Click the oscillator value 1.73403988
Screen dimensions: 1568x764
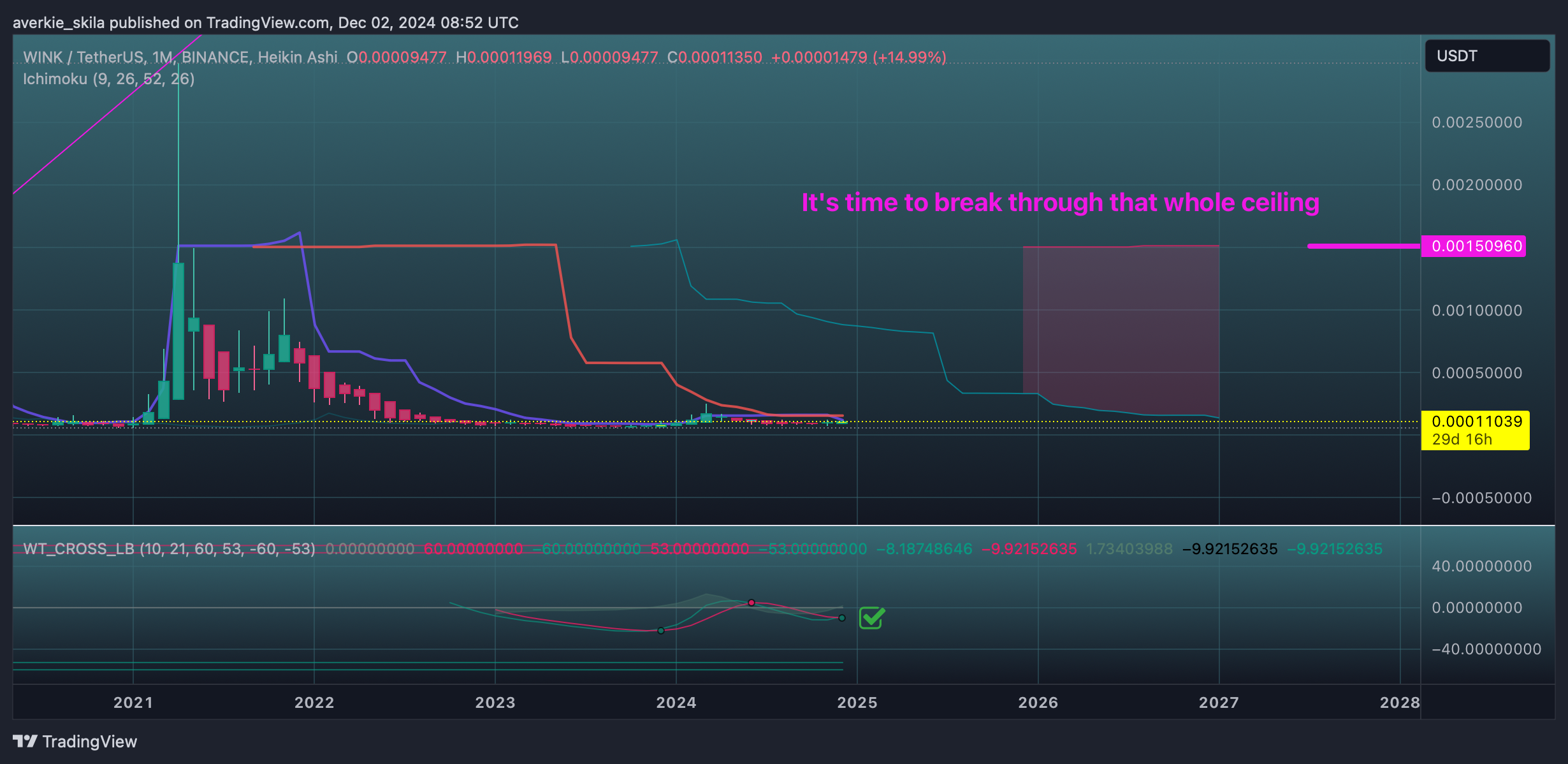click(1129, 549)
